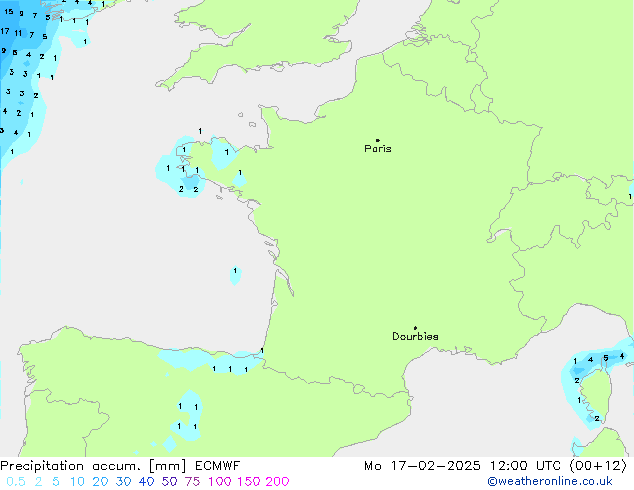Image resolution: width=634 pixels, height=490 pixels.
Task: Click the precipitation value 15 on the map
Action: pyautogui.click(x=9, y=12)
